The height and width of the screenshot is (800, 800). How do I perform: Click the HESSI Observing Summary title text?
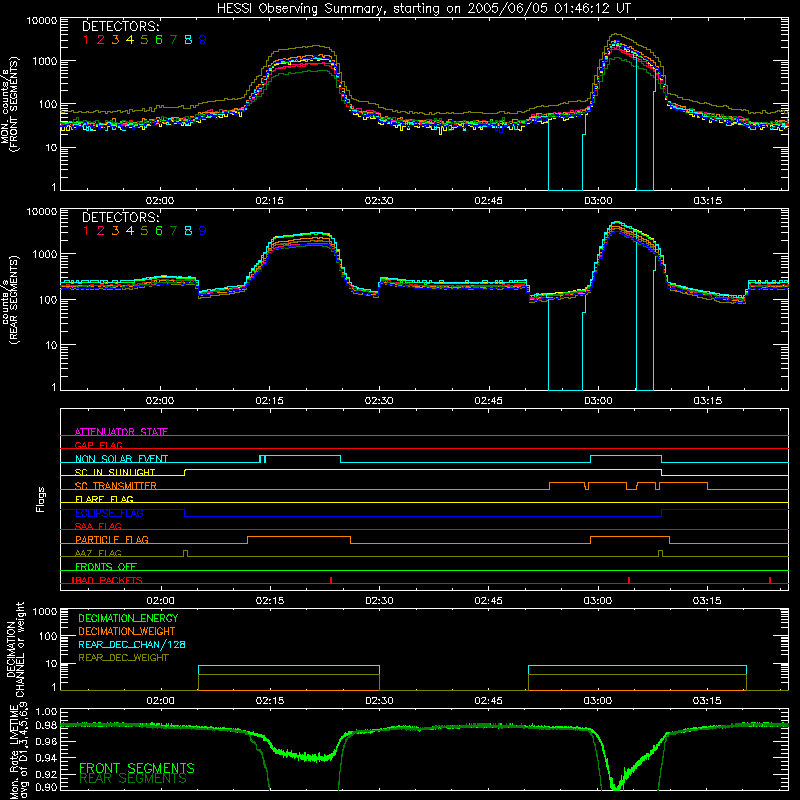click(x=423, y=8)
